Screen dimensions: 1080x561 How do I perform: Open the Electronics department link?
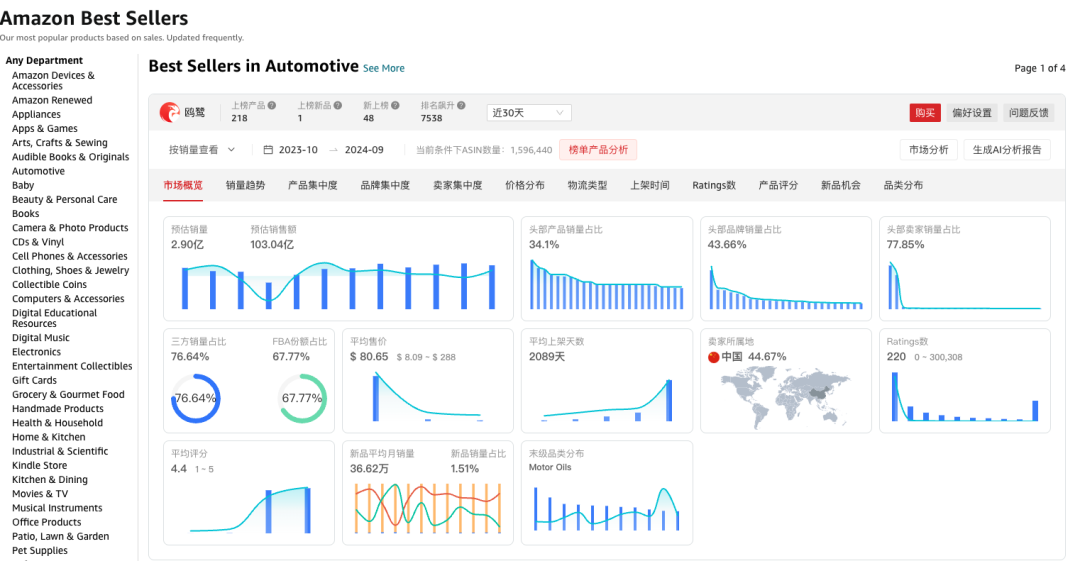(37, 351)
